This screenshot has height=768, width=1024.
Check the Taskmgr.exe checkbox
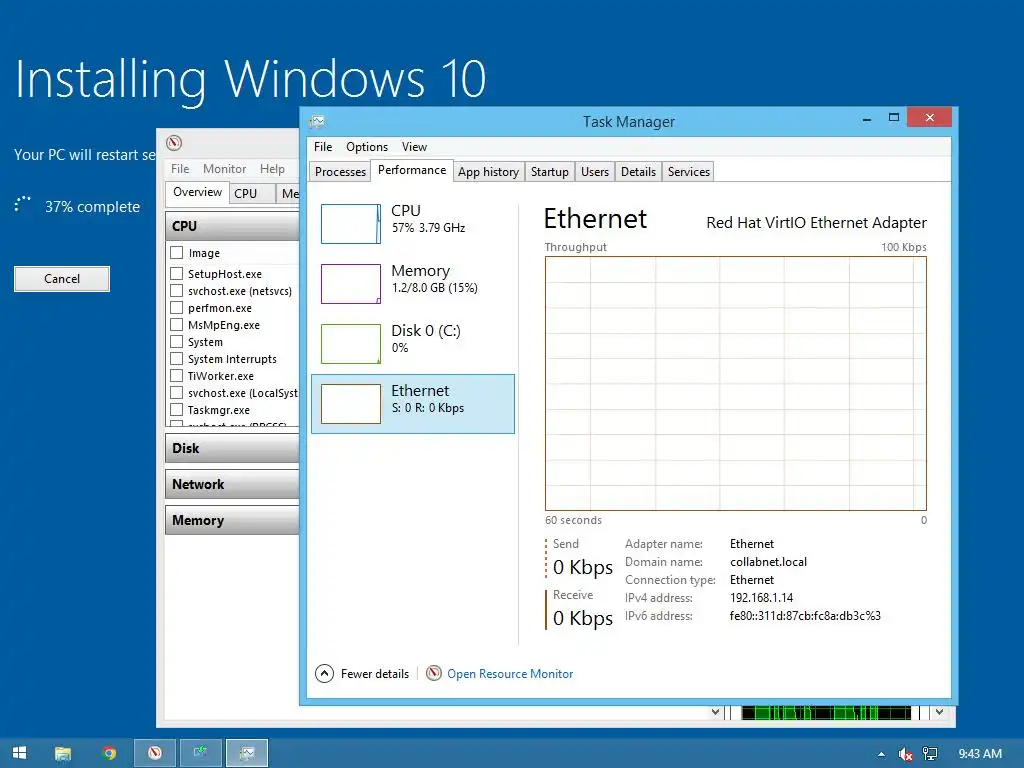click(176, 409)
